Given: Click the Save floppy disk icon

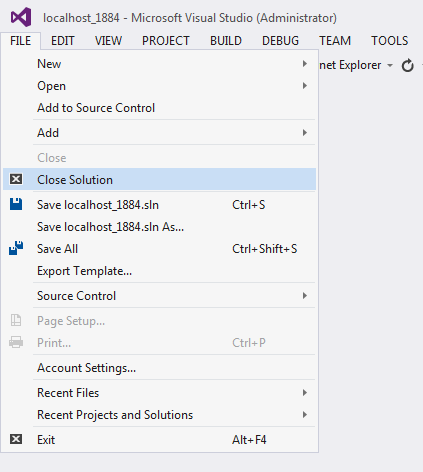Looking at the screenshot, I should [x=16, y=204].
